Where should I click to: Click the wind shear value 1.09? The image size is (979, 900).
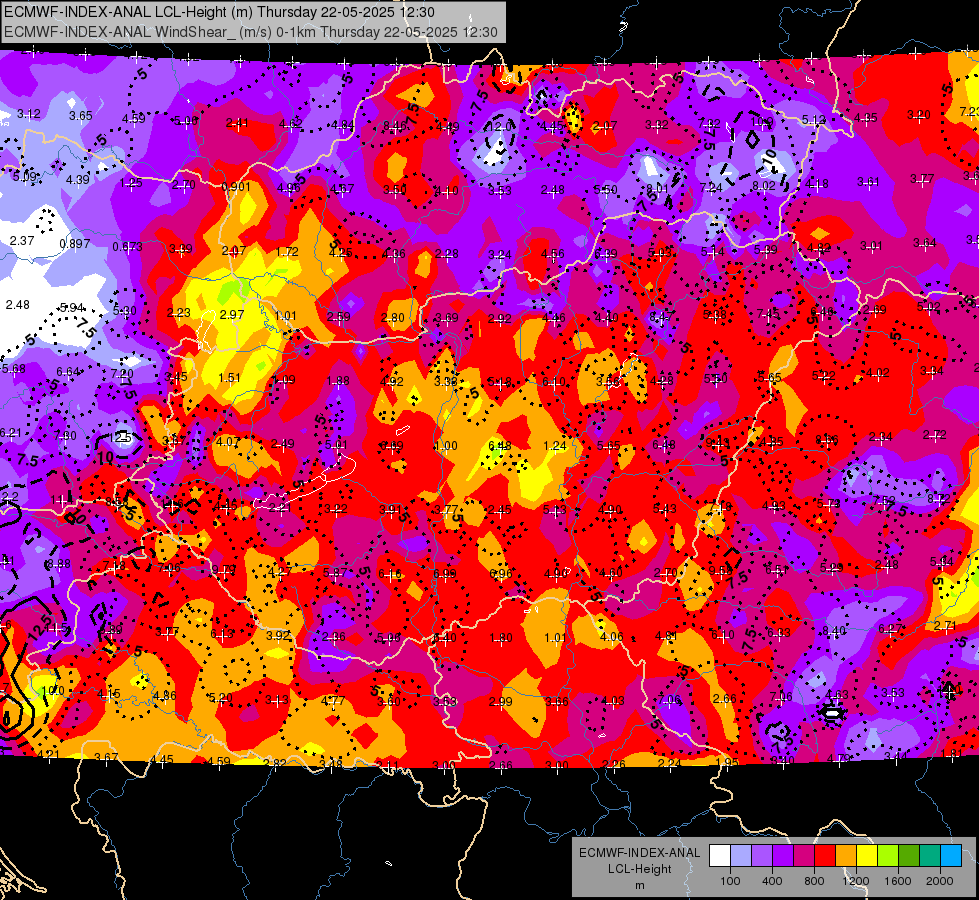[x=284, y=379]
